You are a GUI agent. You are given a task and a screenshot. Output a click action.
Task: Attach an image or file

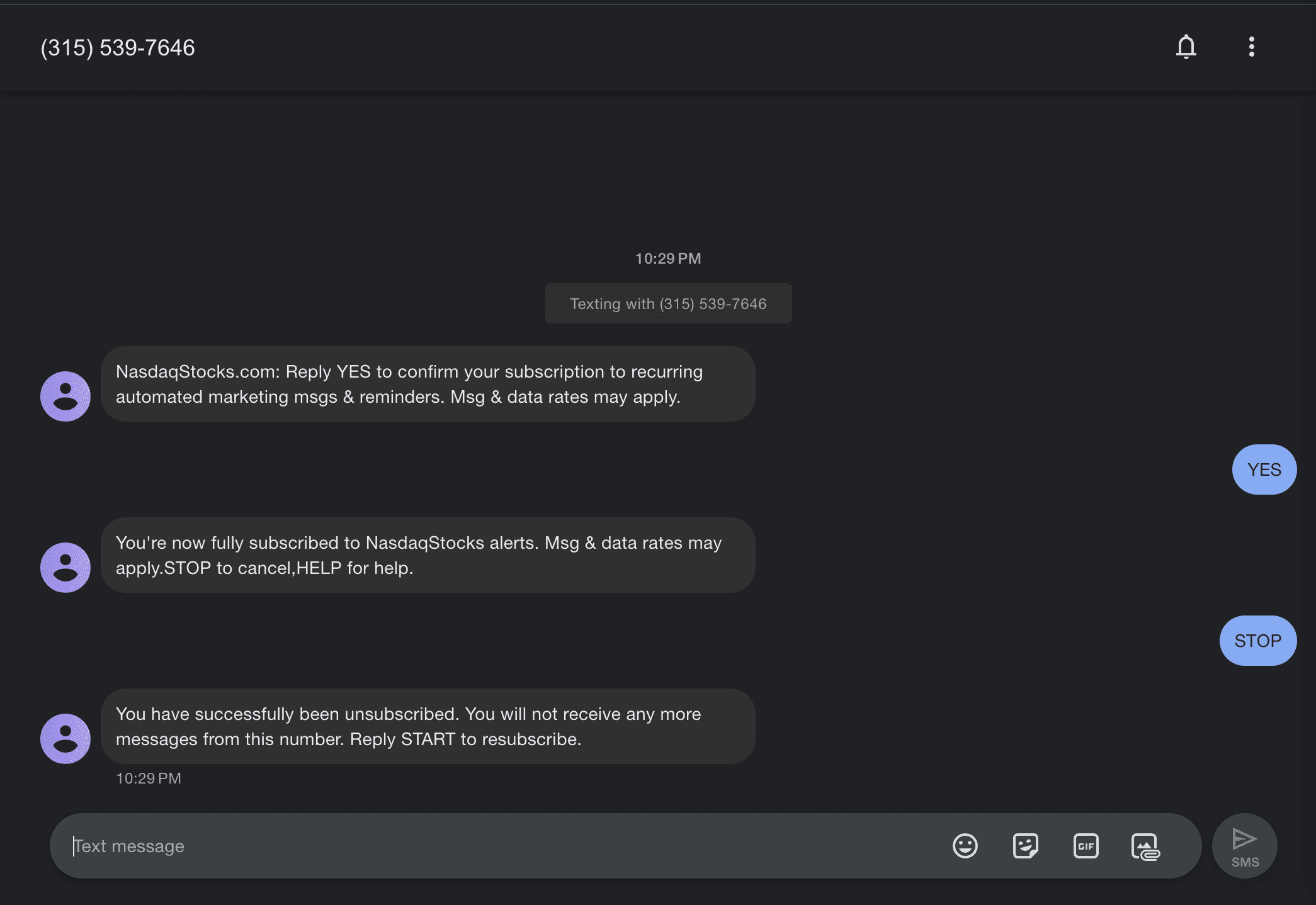(1145, 846)
